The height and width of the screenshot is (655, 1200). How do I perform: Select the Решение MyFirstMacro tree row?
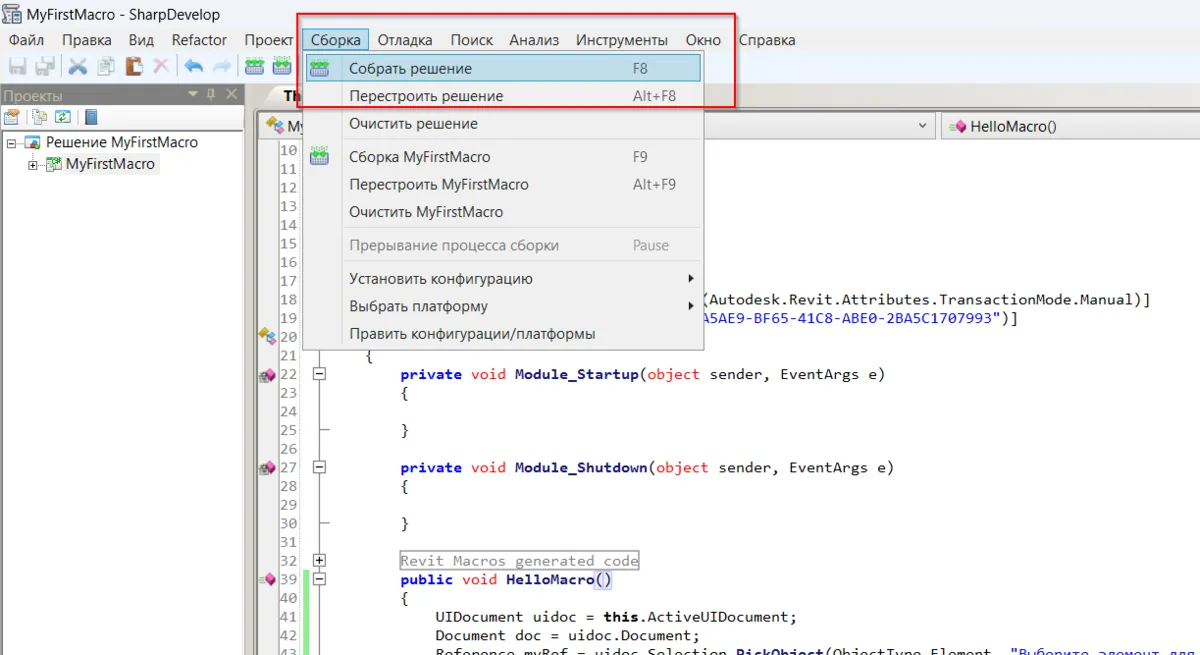pos(122,142)
